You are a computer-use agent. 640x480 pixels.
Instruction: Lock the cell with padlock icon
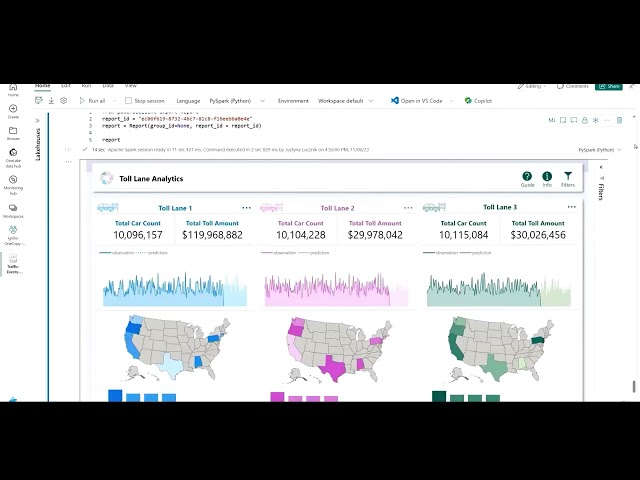point(584,120)
